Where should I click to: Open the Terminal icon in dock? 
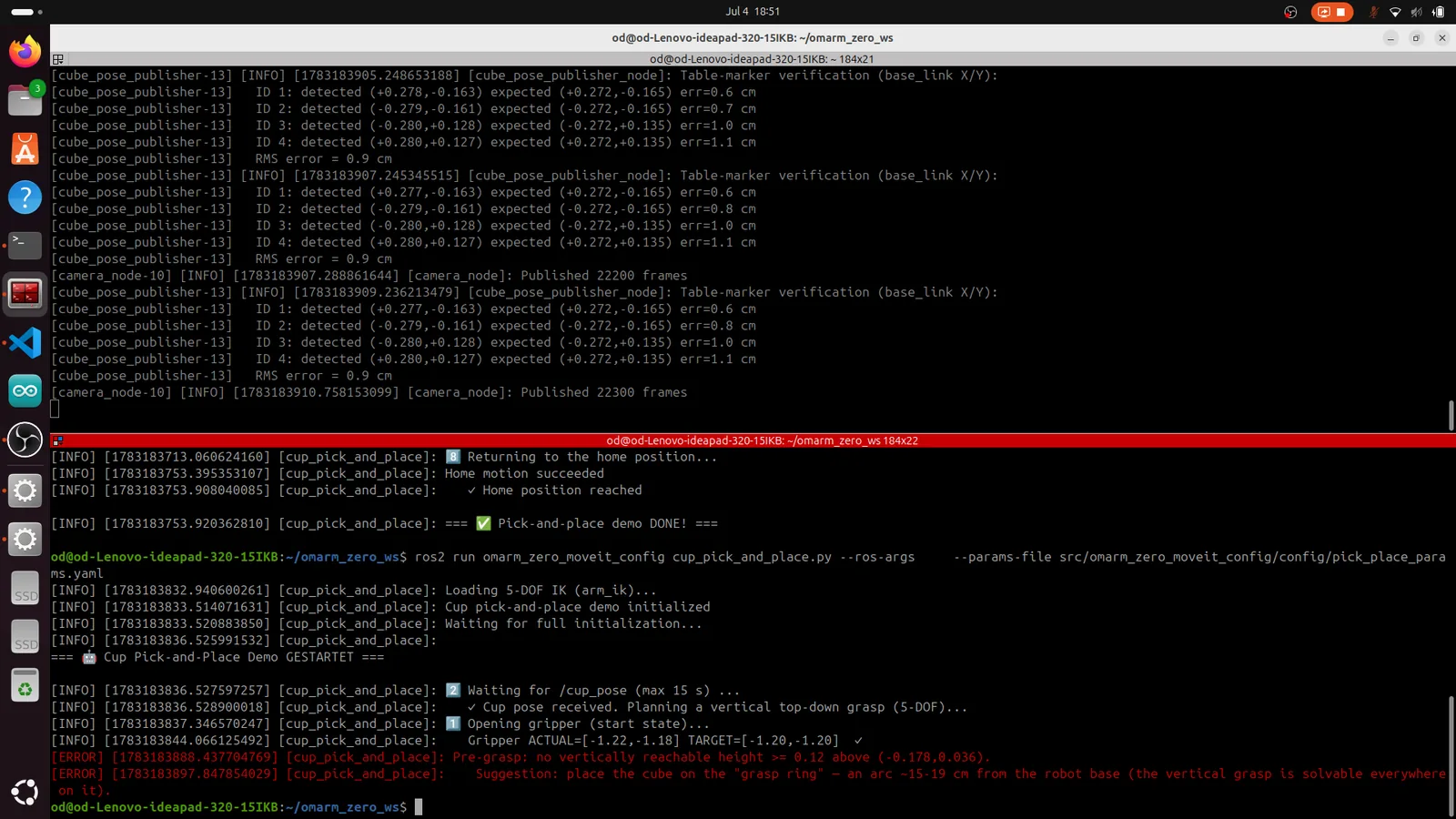click(25, 245)
